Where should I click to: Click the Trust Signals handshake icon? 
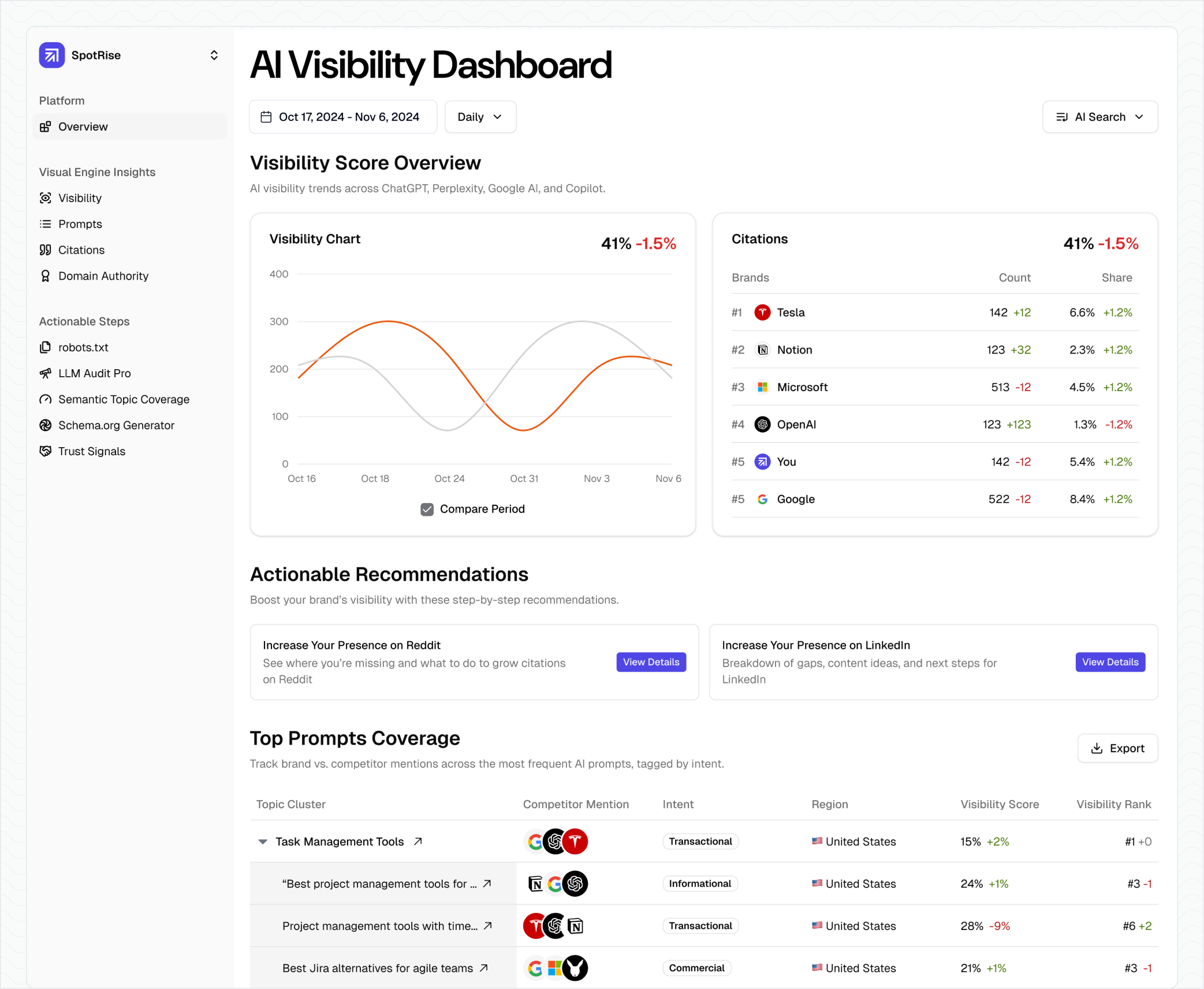[46, 451]
